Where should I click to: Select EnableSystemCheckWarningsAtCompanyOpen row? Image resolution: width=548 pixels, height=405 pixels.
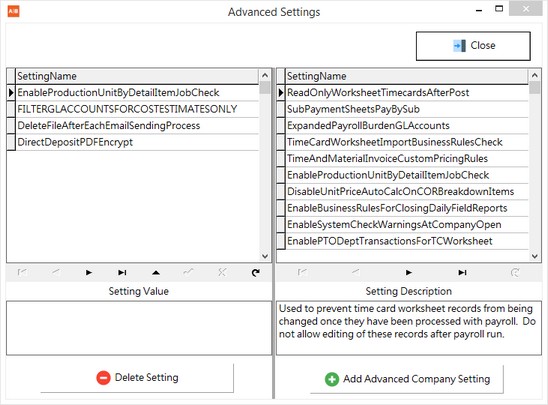click(x=407, y=224)
